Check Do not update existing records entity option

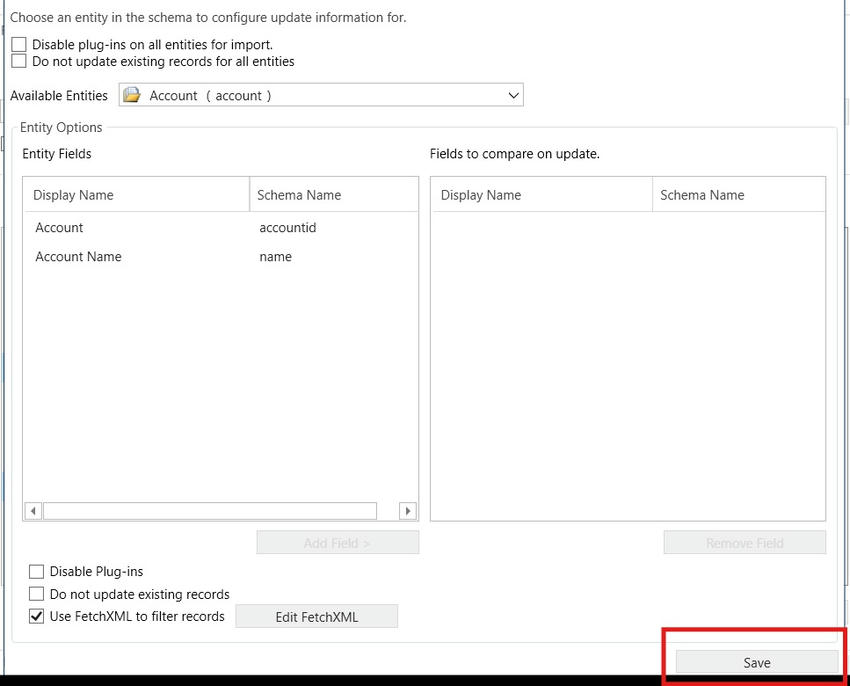click(x=36, y=594)
